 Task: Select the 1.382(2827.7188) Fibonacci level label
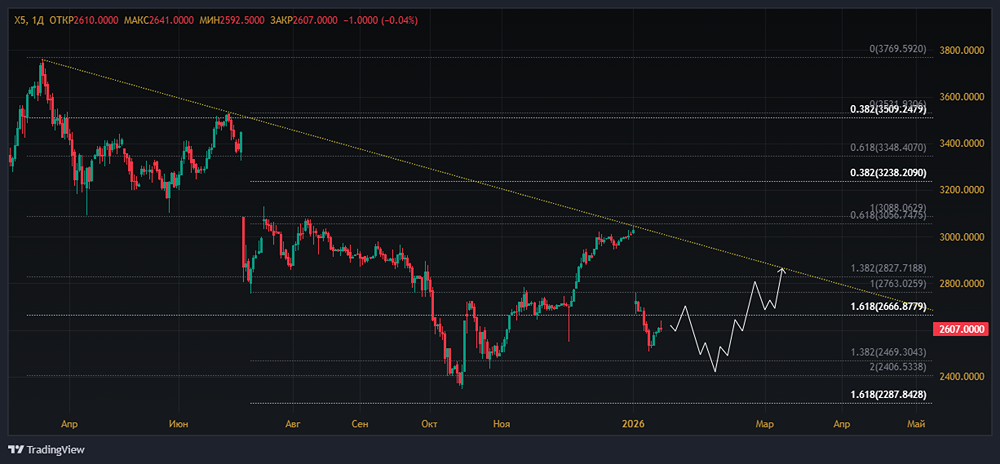tap(888, 268)
